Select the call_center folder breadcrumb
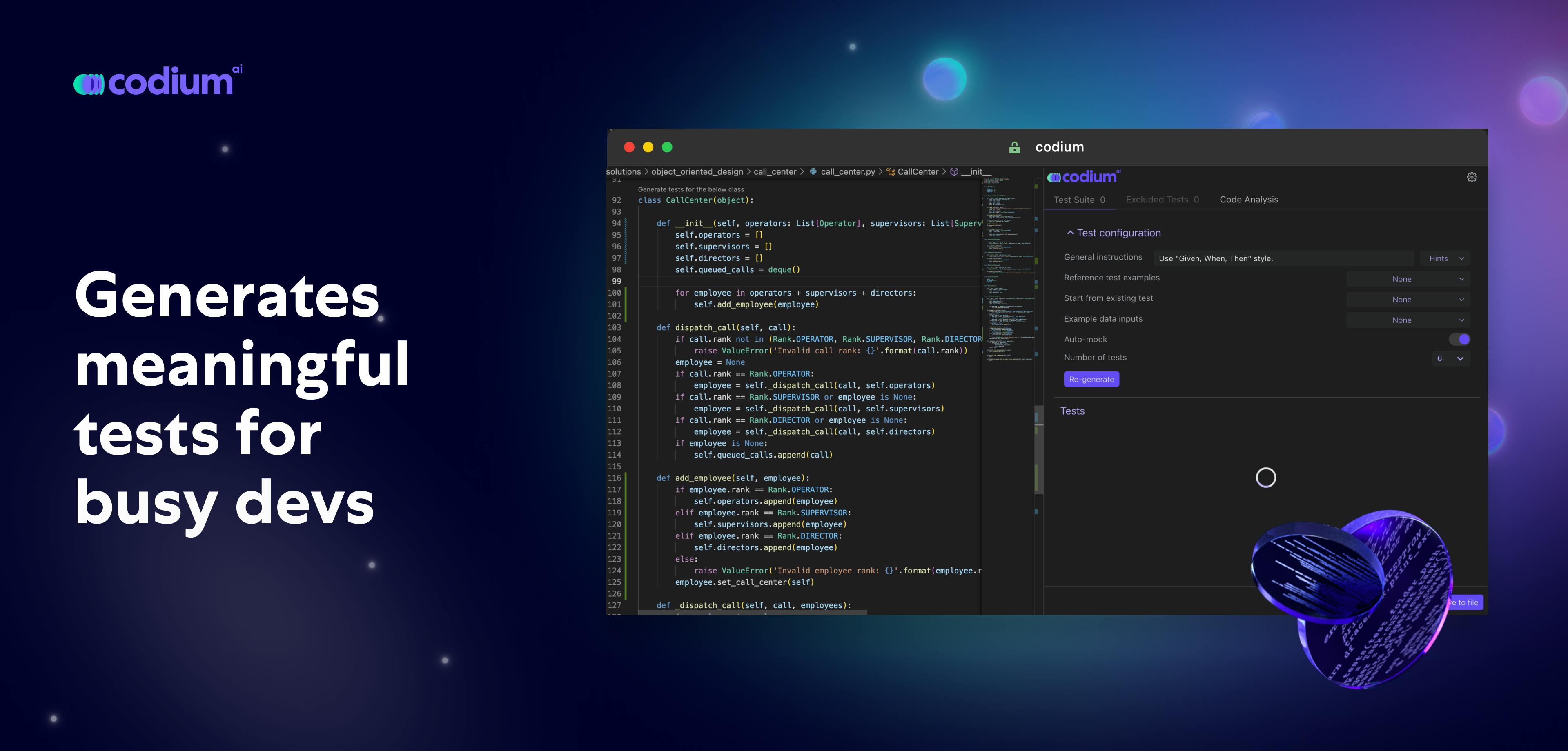Screen dimensions: 1568x751 click(x=775, y=171)
